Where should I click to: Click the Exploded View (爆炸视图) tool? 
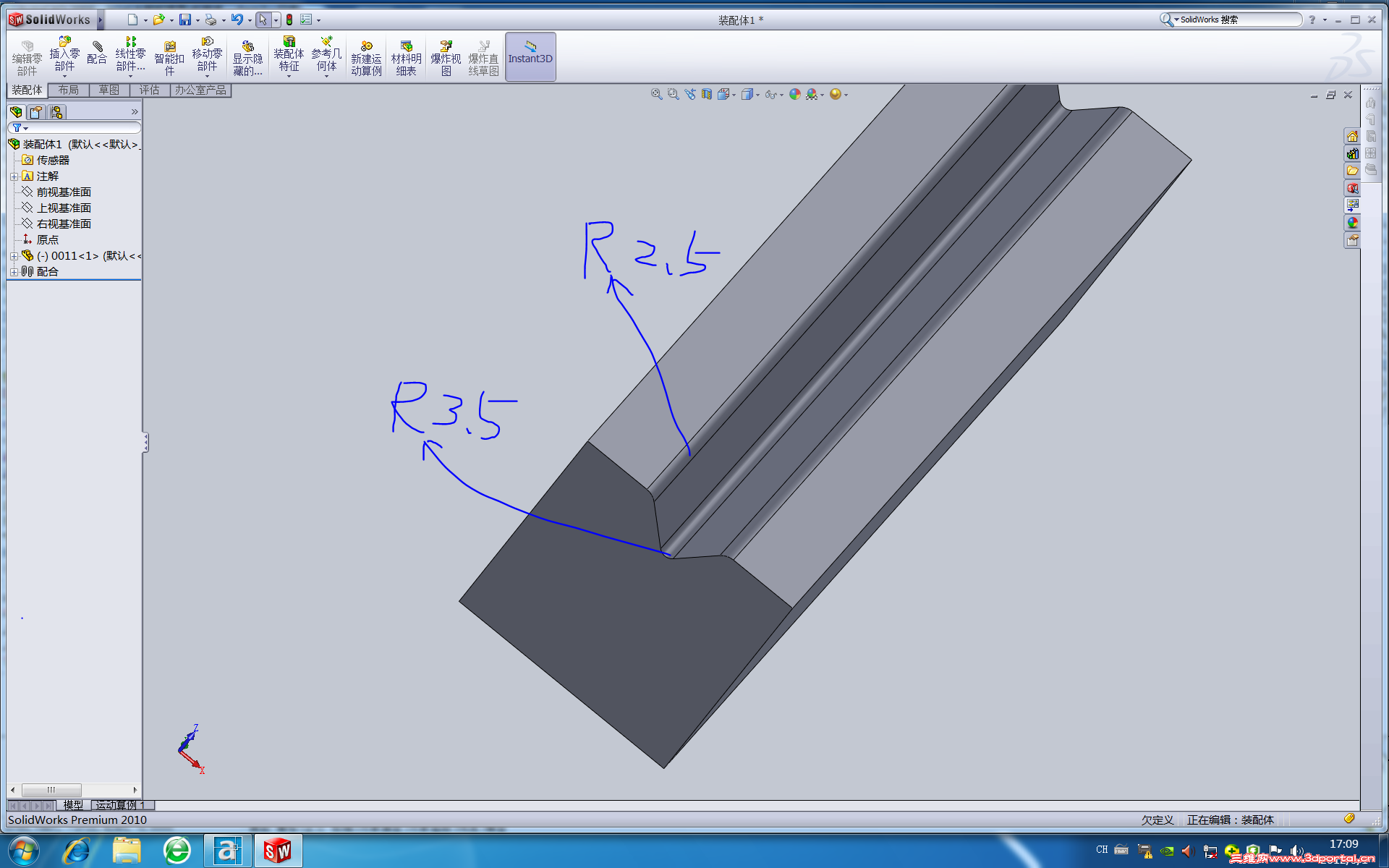(446, 58)
